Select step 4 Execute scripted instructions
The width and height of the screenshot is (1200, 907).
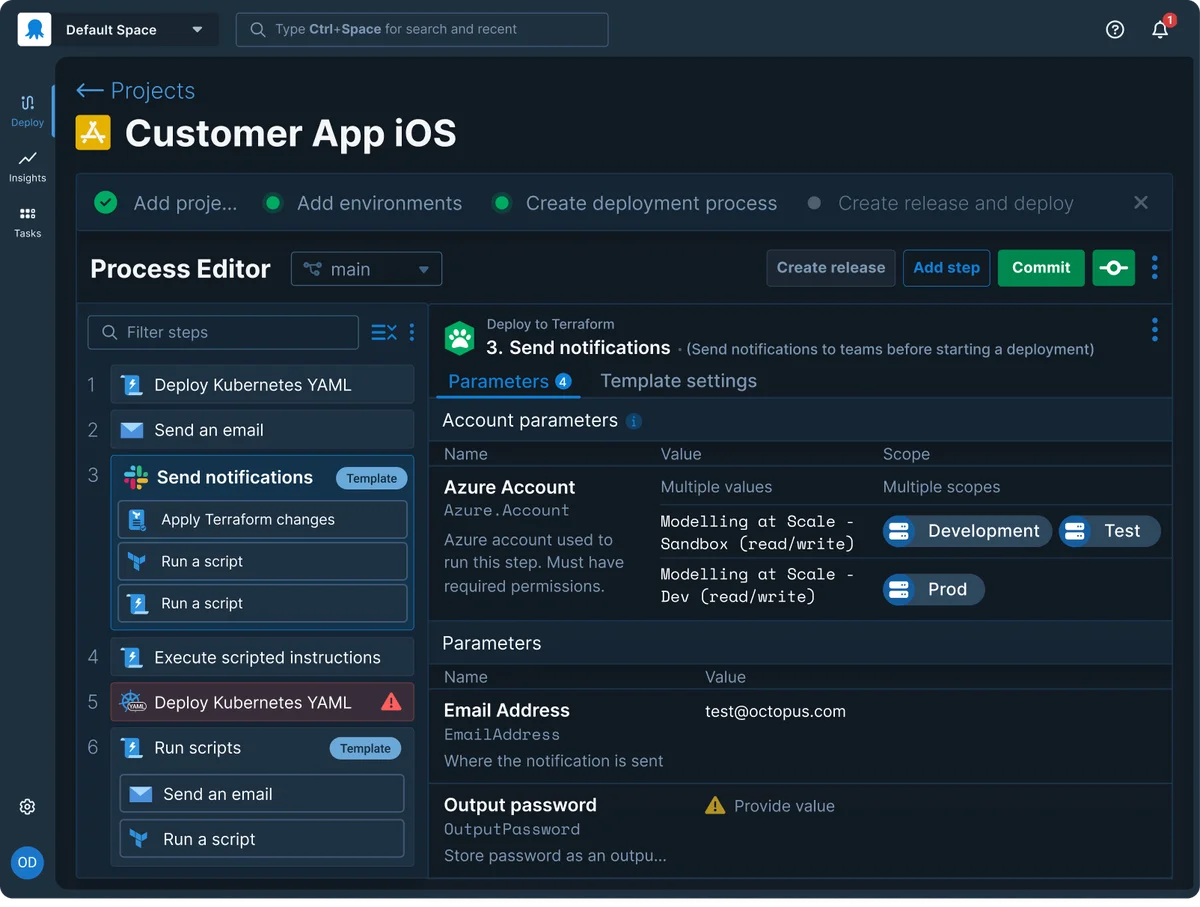(x=262, y=657)
